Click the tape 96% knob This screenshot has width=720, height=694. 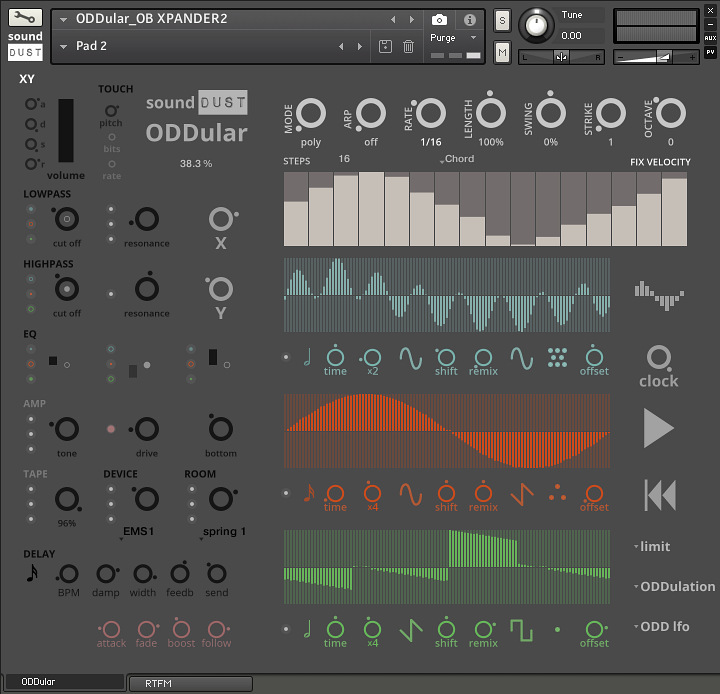67,499
